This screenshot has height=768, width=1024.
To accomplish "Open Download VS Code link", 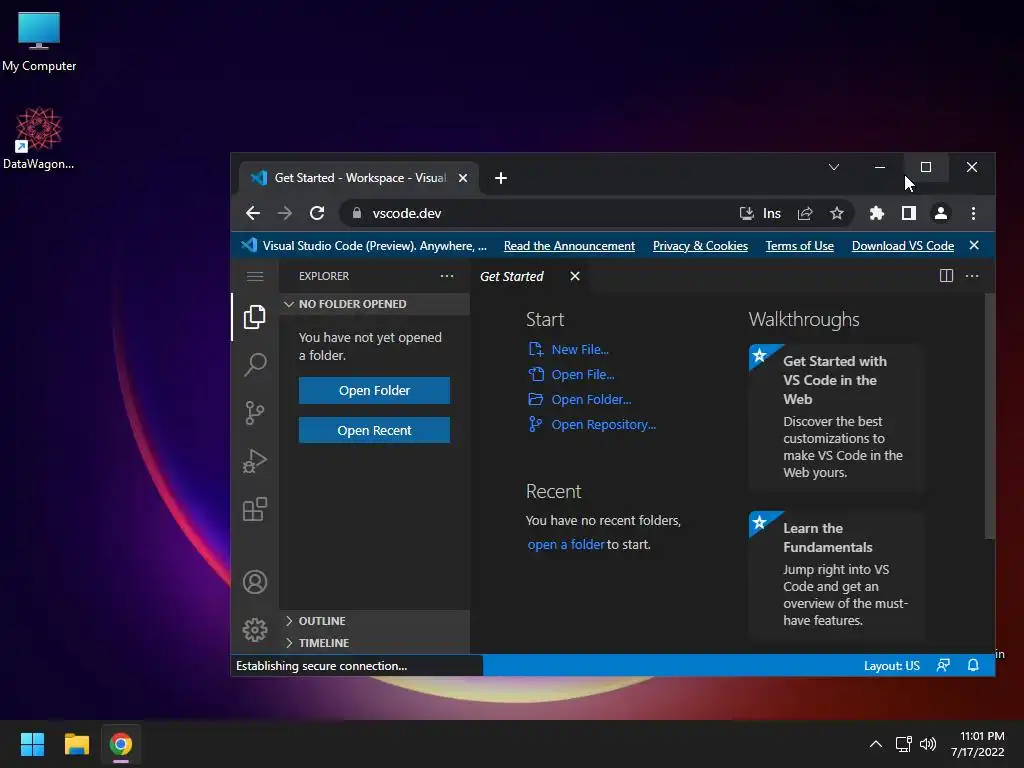I will pos(903,246).
